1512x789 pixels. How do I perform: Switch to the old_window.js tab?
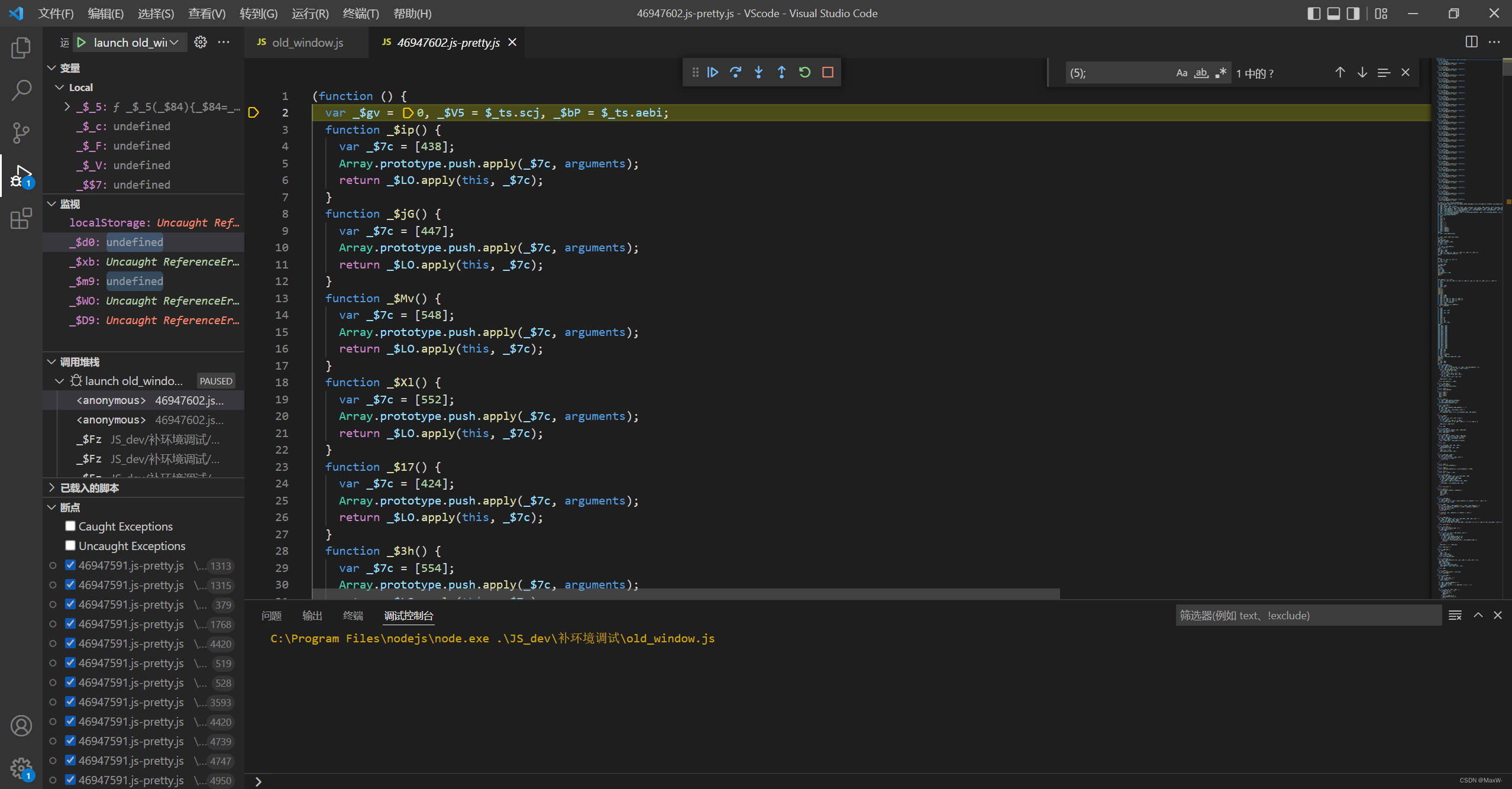[x=307, y=42]
